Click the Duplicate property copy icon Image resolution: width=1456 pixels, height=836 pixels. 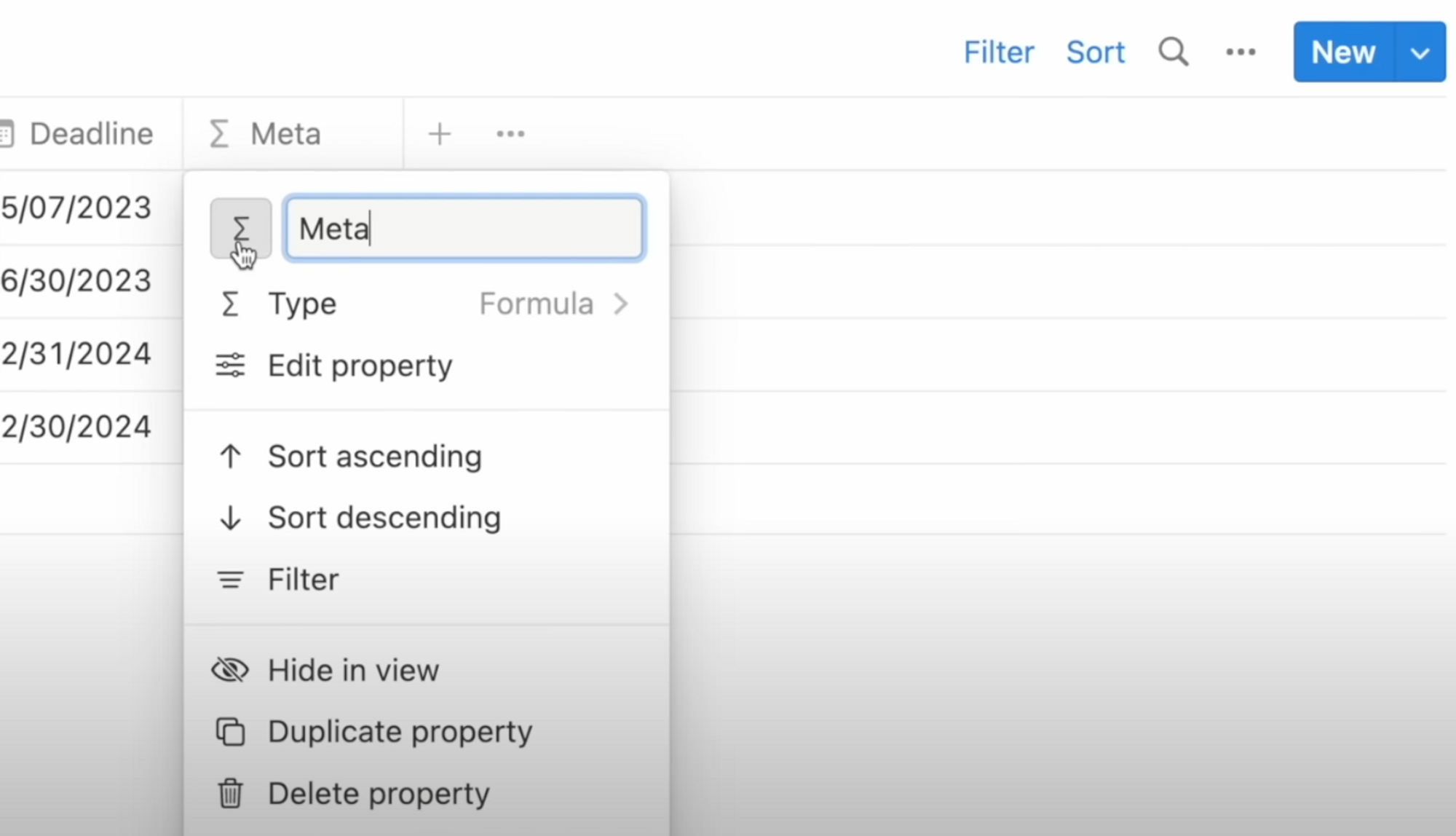point(230,732)
